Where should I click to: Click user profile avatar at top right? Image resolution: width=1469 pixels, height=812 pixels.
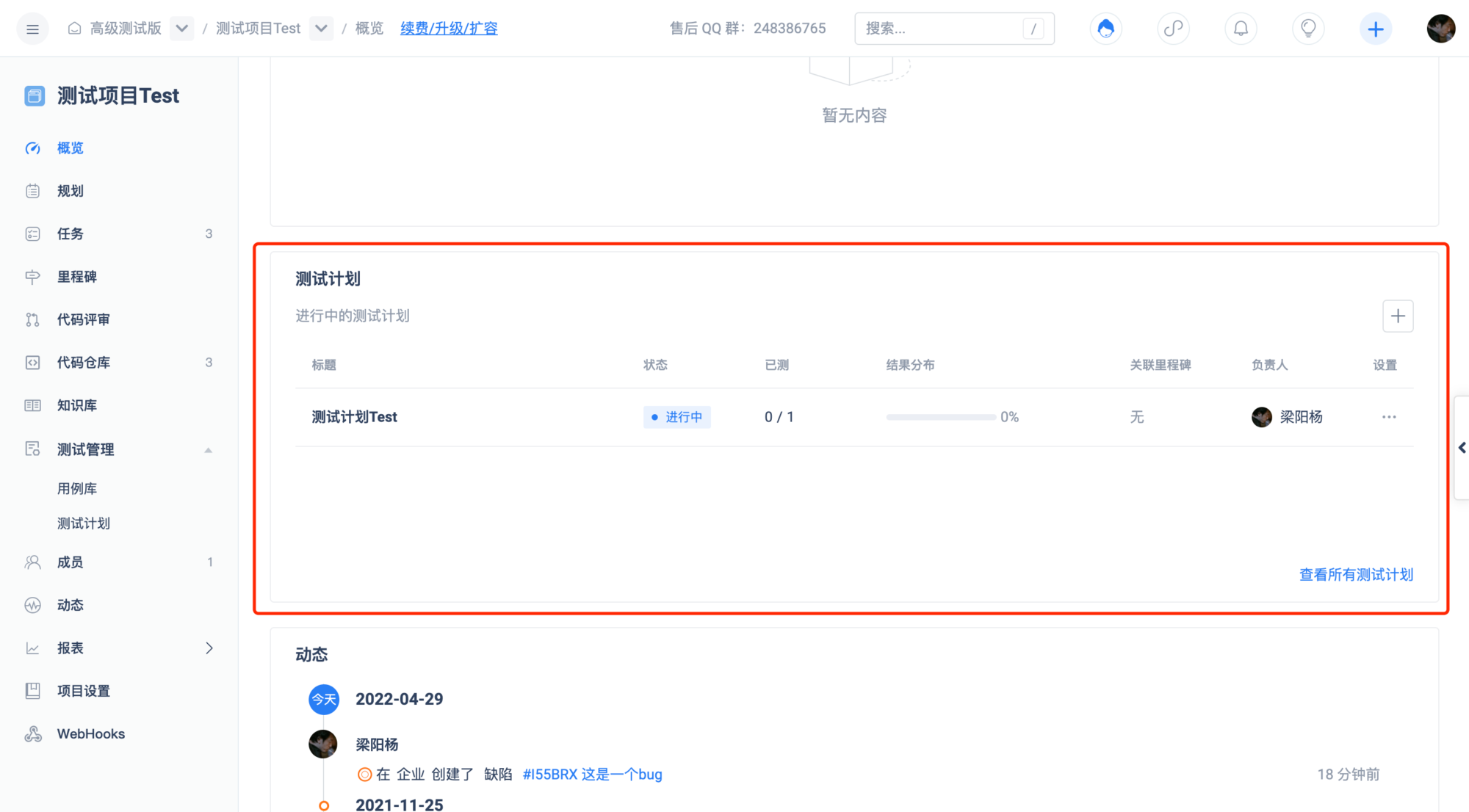(1440, 29)
